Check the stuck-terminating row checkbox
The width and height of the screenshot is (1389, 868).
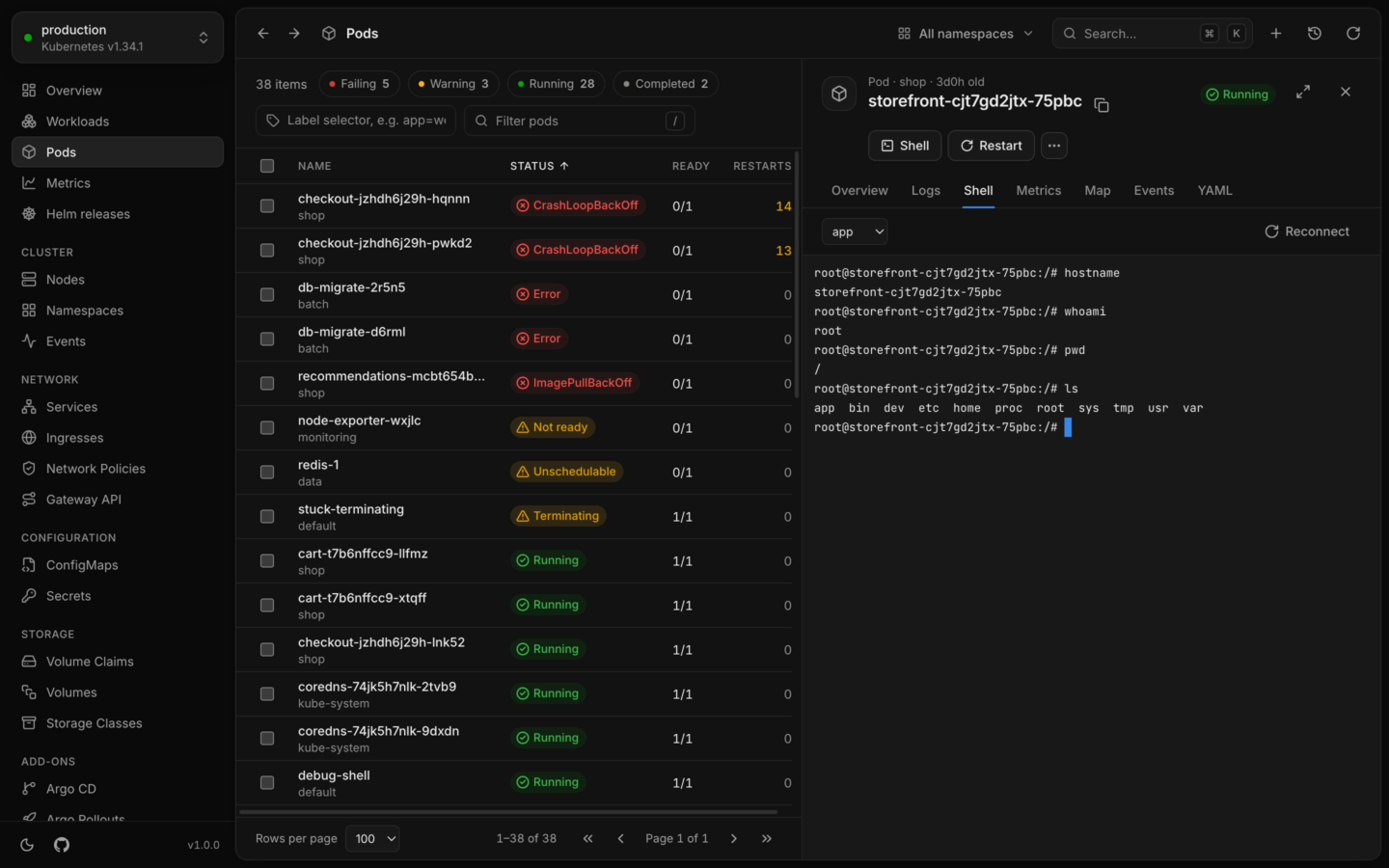267,516
